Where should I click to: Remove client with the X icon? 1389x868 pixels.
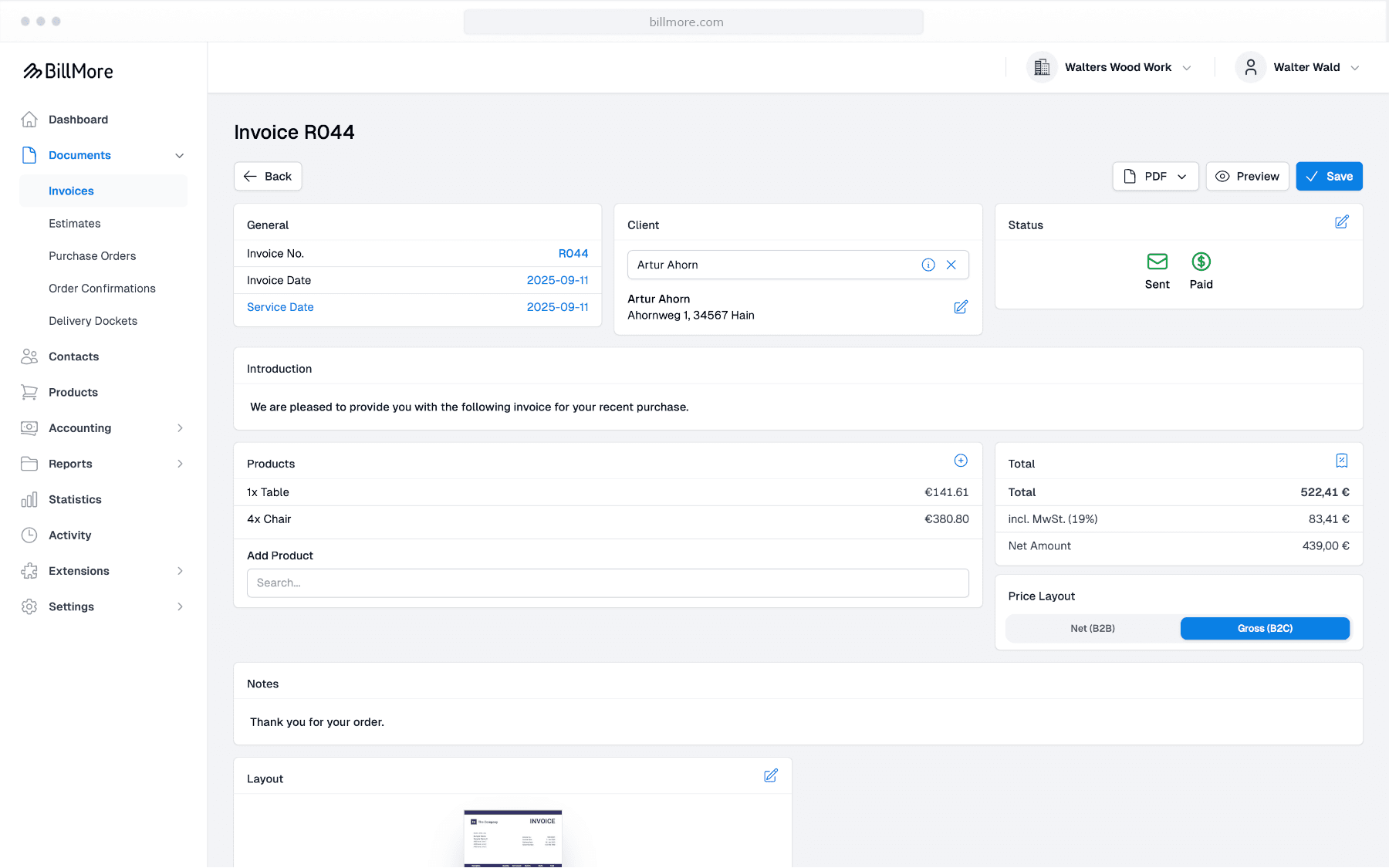click(x=951, y=265)
